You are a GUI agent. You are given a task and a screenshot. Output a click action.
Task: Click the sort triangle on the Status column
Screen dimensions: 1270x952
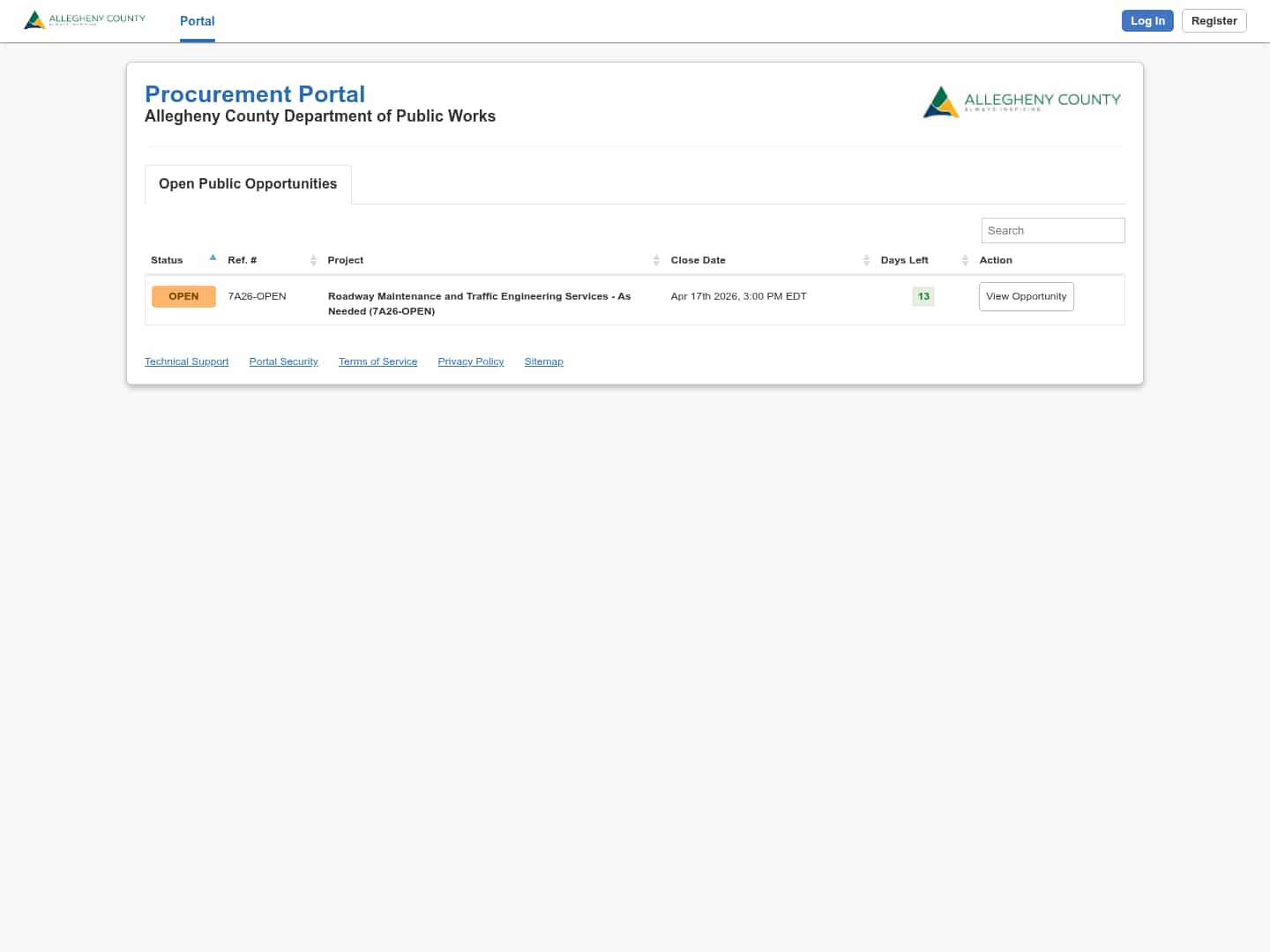click(x=213, y=257)
